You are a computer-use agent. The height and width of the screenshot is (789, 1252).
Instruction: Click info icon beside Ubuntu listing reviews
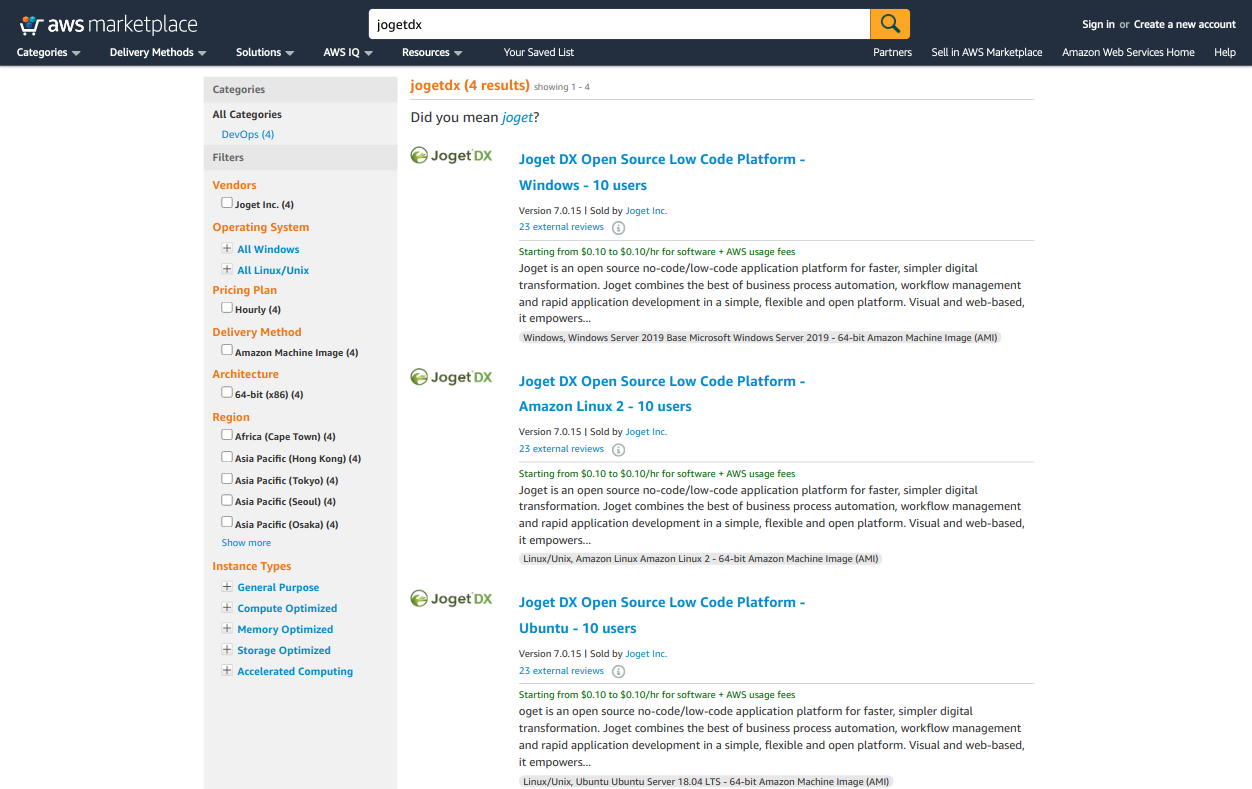[618, 672]
